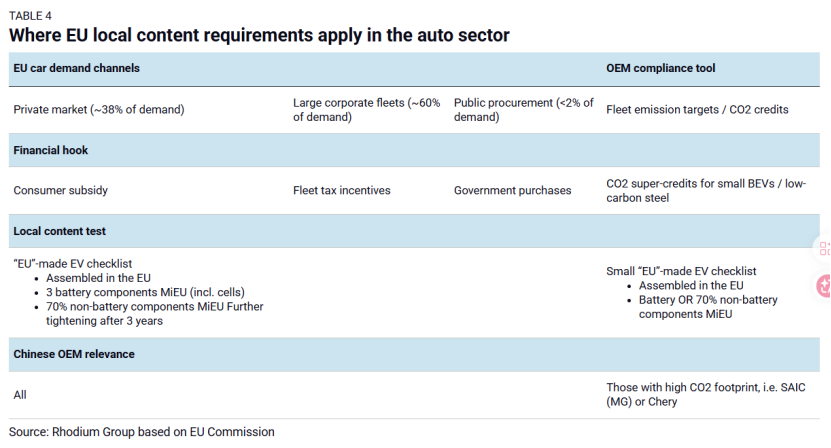The height and width of the screenshot is (448, 831).
Task: Select the 'Consumer subsidy' cell
Action: click(60, 190)
